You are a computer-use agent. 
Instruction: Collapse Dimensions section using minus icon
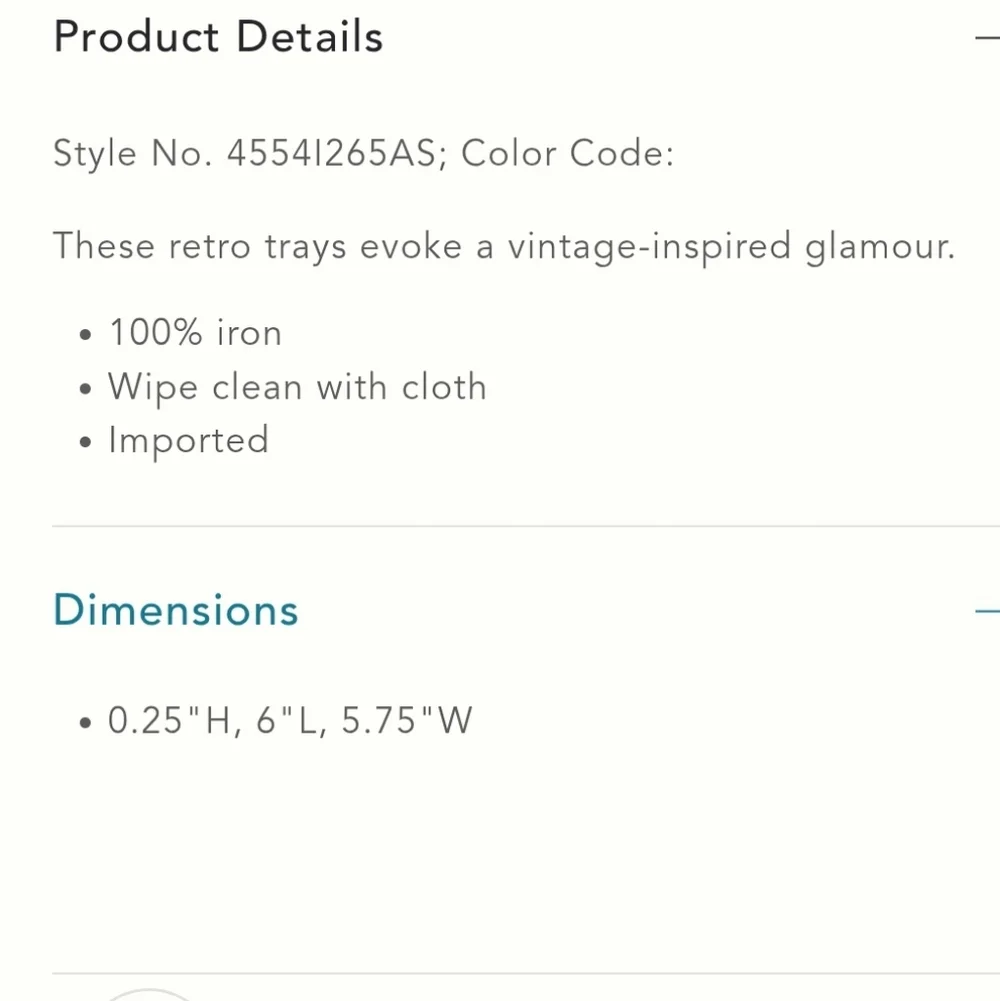pyautogui.click(x=987, y=612)
